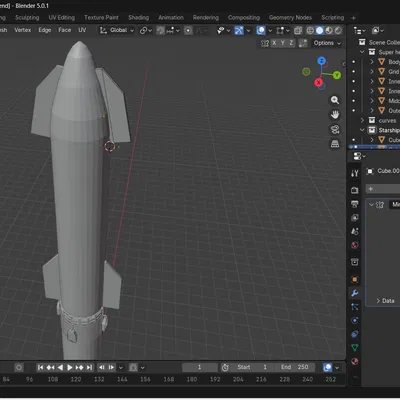Open outliner editor type dropdown
Viewport: 400px width, 400px height.
(x=359, y=31)
